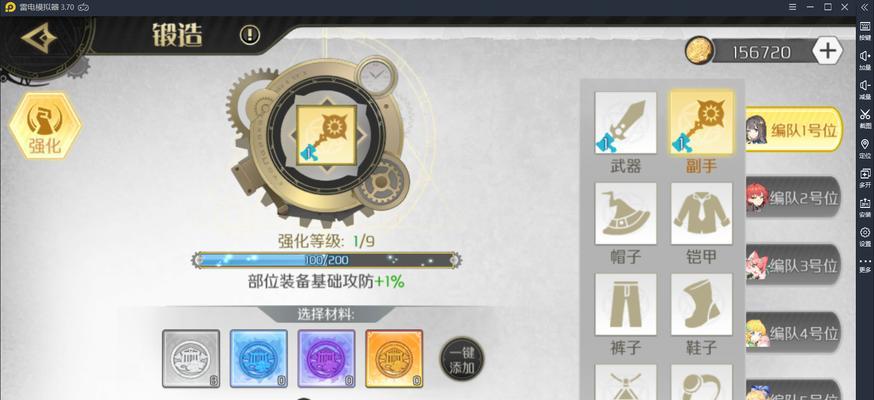This screenshot has width=874, height=400.
Task: Click the enhancement progress bar 100/200
Action: [x=327, y=260]
